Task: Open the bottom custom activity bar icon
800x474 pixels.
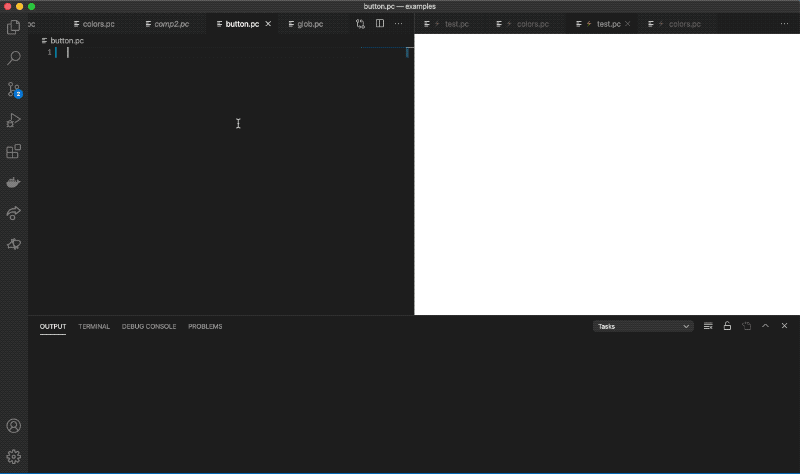Action: coord(14,244)
